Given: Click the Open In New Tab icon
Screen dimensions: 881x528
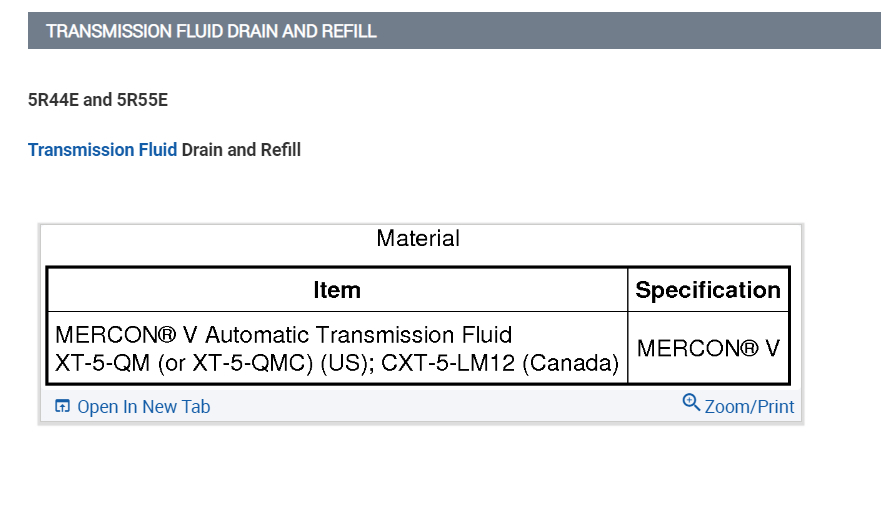Looking at the screenshot, I should (63, 407).
